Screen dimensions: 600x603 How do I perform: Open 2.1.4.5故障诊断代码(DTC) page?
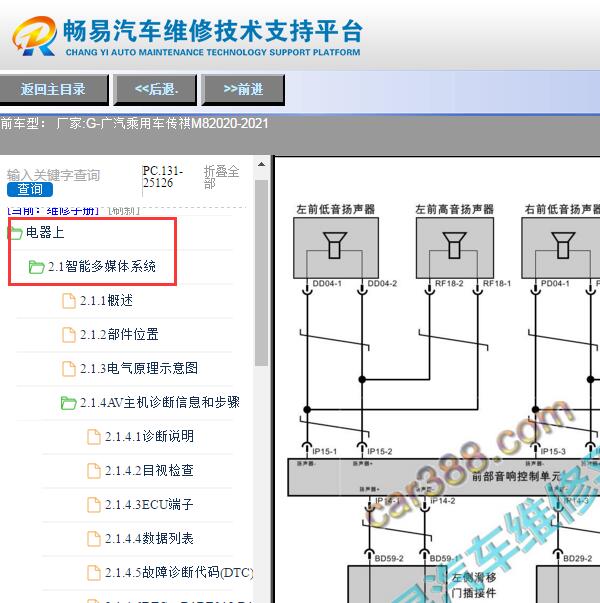point(179,572)
